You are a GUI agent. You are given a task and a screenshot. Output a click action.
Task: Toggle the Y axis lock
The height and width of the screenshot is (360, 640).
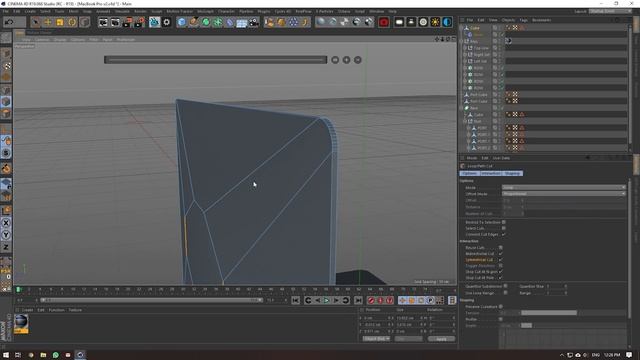pos(6,235)
